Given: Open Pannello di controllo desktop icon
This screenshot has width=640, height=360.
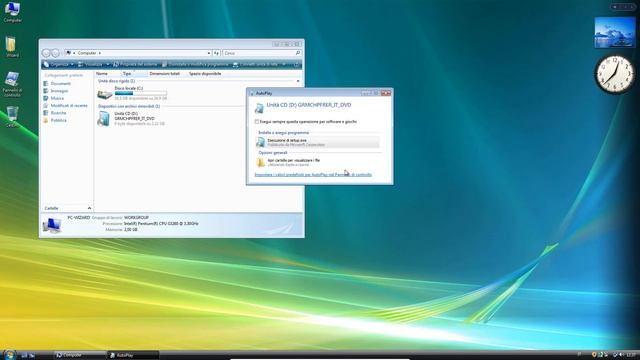Looking at the screenshot, I should click(x=12, y=84).
